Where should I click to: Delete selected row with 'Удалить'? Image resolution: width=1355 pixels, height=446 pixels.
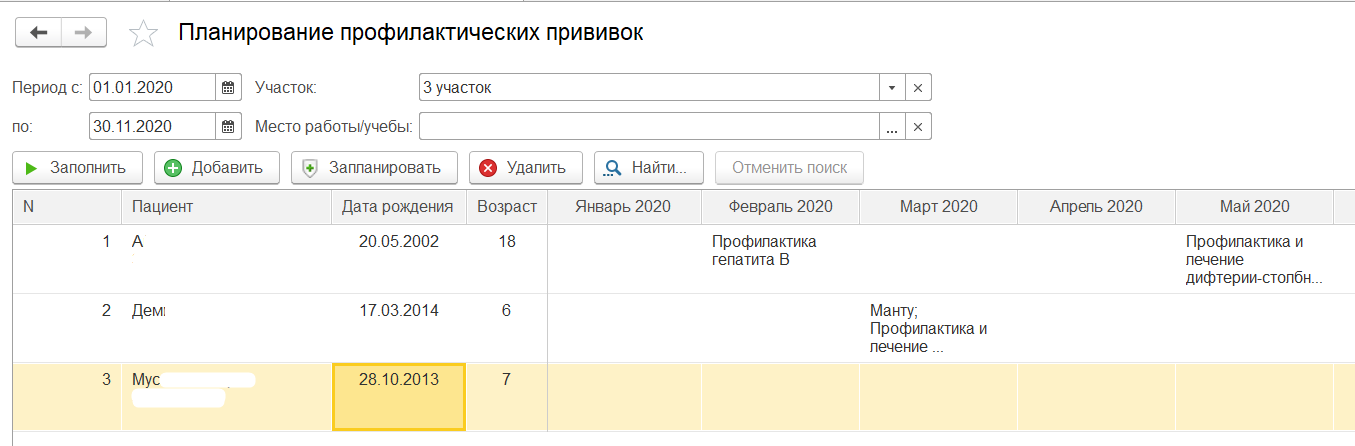pyautogui.click(x=525, y=168)
